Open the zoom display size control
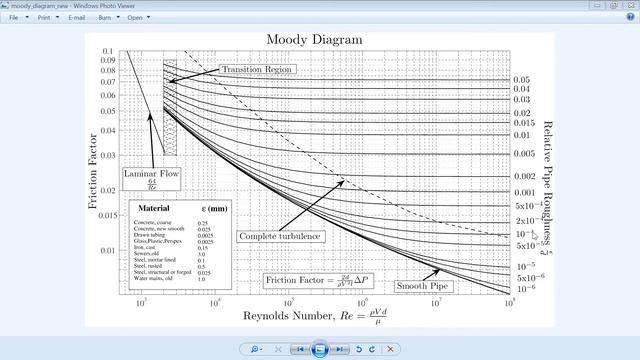This screenshot has width=640, height=360. [256, 349]
